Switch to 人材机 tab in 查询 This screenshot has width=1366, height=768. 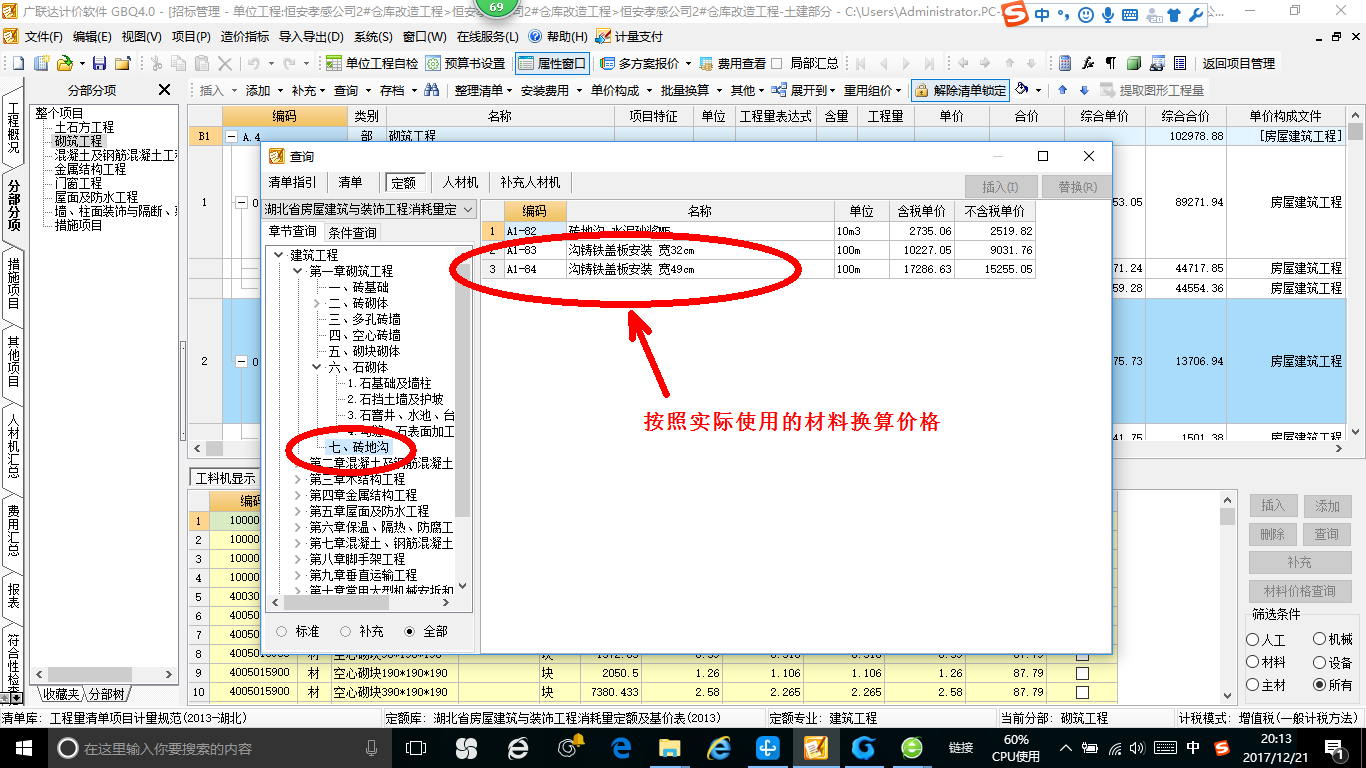[x=461, y=183]
